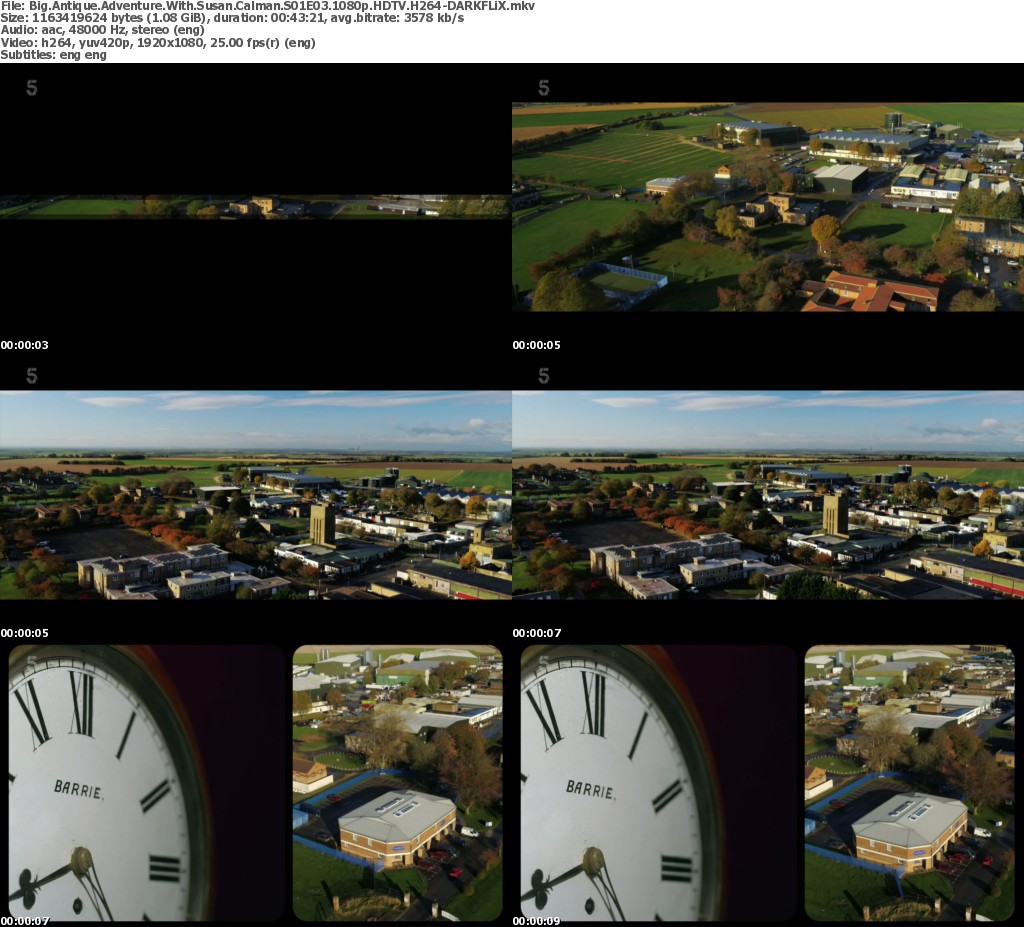The image size is (1024, 927).
Task: Select the brick building picture in the bottom-right frame
Action: click(909, 783)
